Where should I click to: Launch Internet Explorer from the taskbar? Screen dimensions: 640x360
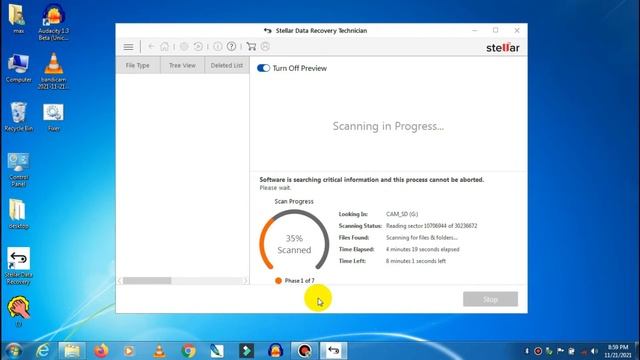(x=42, y=351)
